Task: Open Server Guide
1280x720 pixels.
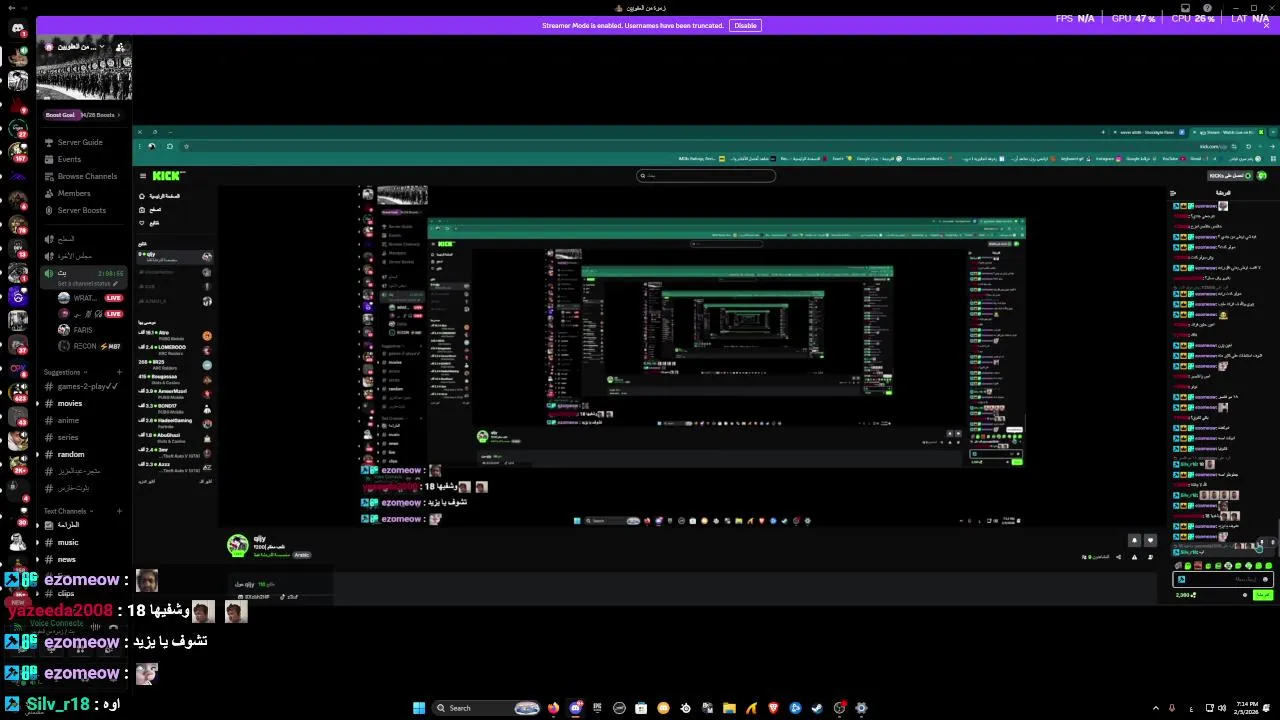Action: pyautogui.click(x=80, y=142)
